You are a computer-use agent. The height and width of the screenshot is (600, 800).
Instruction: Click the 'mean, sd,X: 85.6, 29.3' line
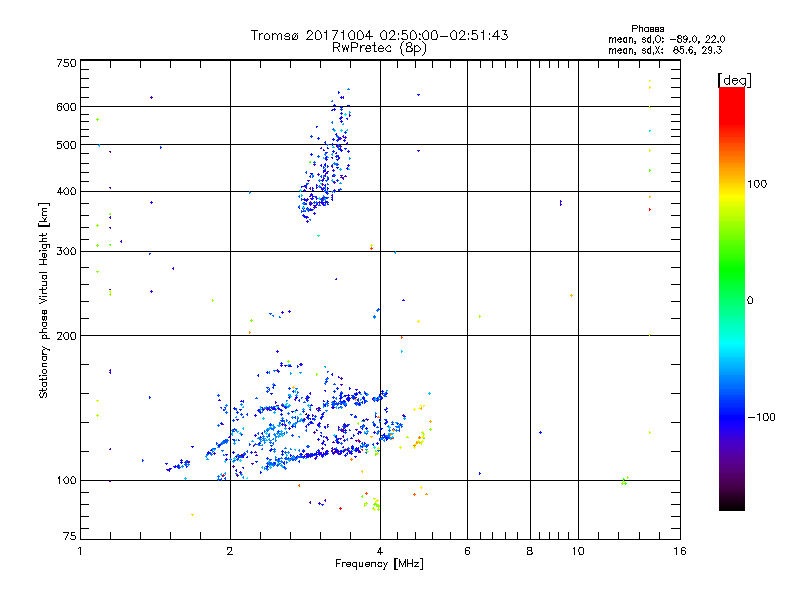665,50
